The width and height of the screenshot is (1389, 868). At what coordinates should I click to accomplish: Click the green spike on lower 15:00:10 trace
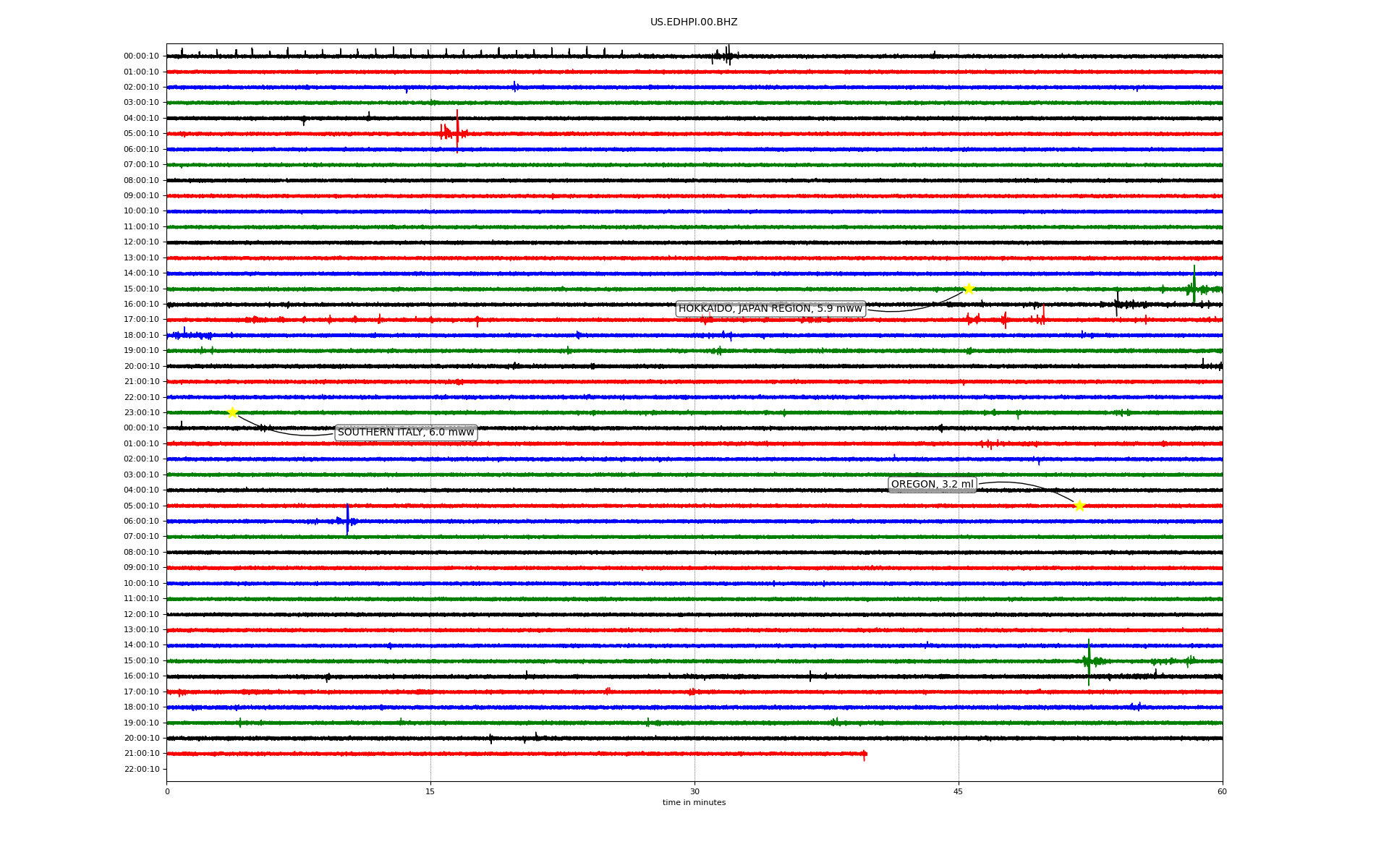click(x=1089, y=661)
